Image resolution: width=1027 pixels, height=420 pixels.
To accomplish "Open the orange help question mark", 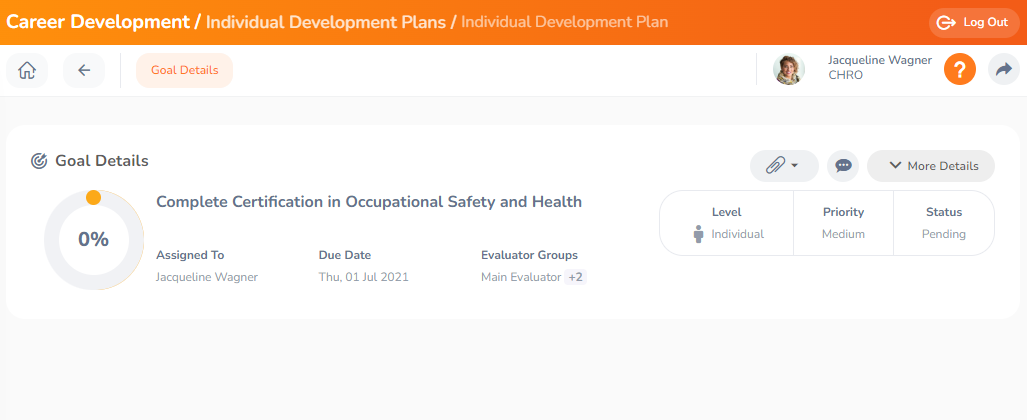I will point(960,69).
